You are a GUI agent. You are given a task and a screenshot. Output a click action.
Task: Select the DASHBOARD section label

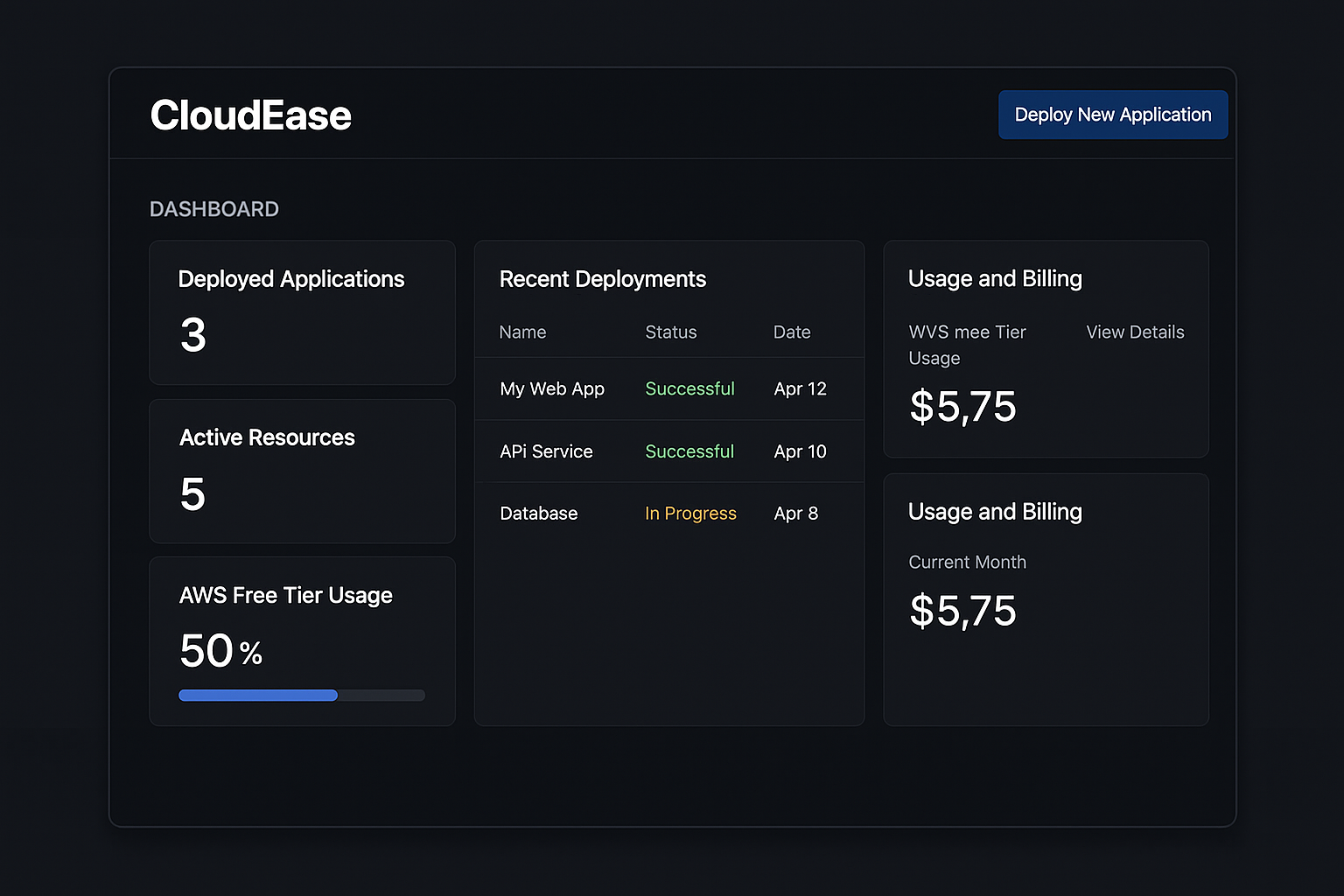coord(214,209)
